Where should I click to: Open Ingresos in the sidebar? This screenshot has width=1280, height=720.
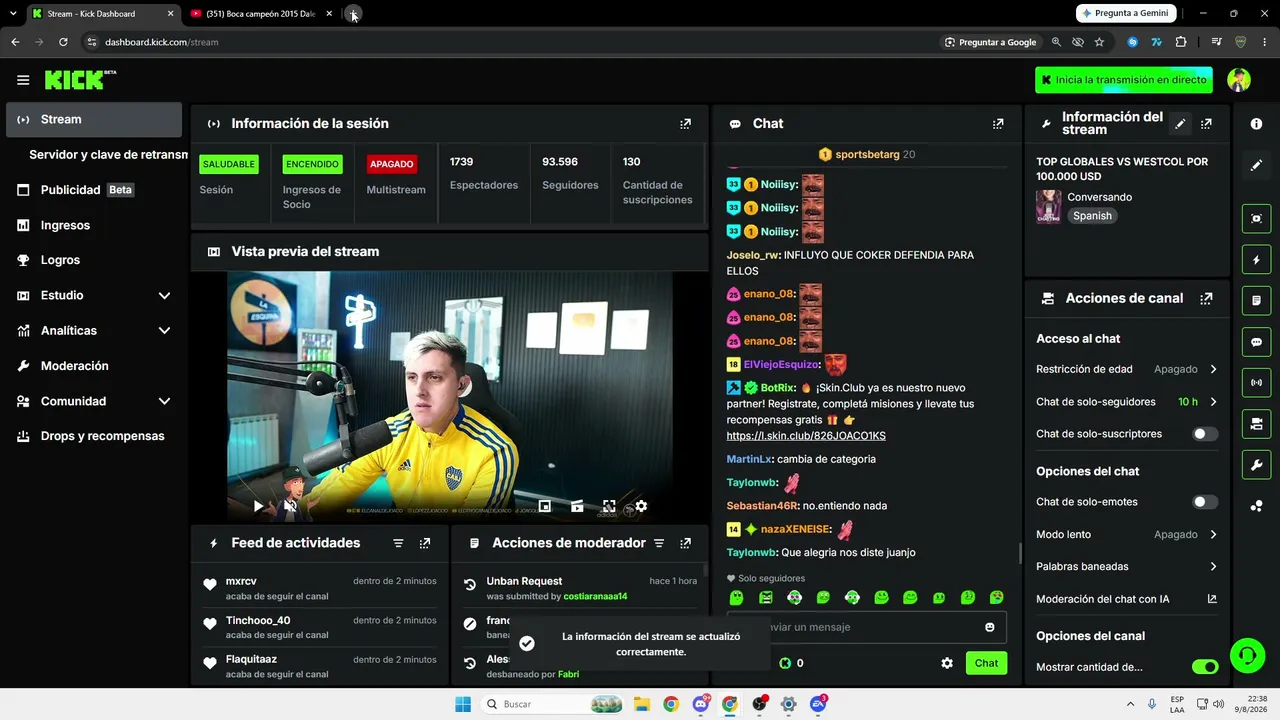click(94, 225)
